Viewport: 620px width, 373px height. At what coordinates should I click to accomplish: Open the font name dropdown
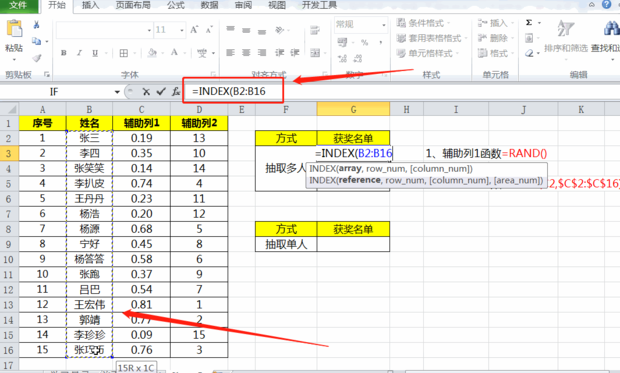coord(149,30)
